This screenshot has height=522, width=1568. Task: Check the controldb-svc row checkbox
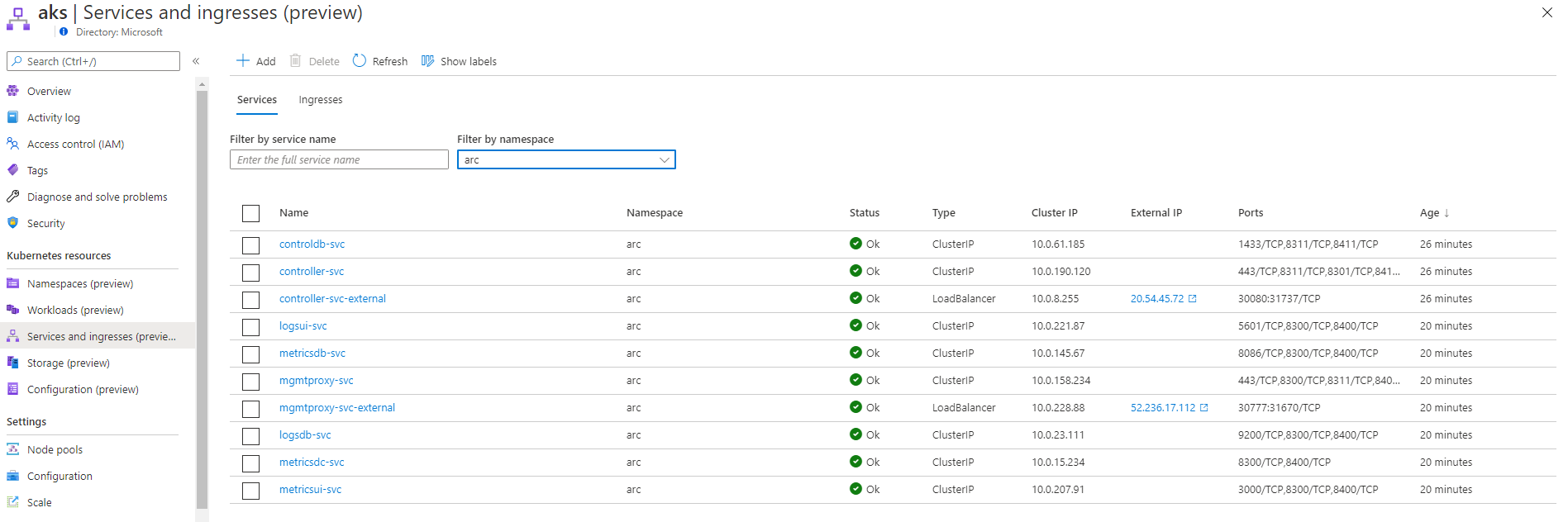pos(251,245)
